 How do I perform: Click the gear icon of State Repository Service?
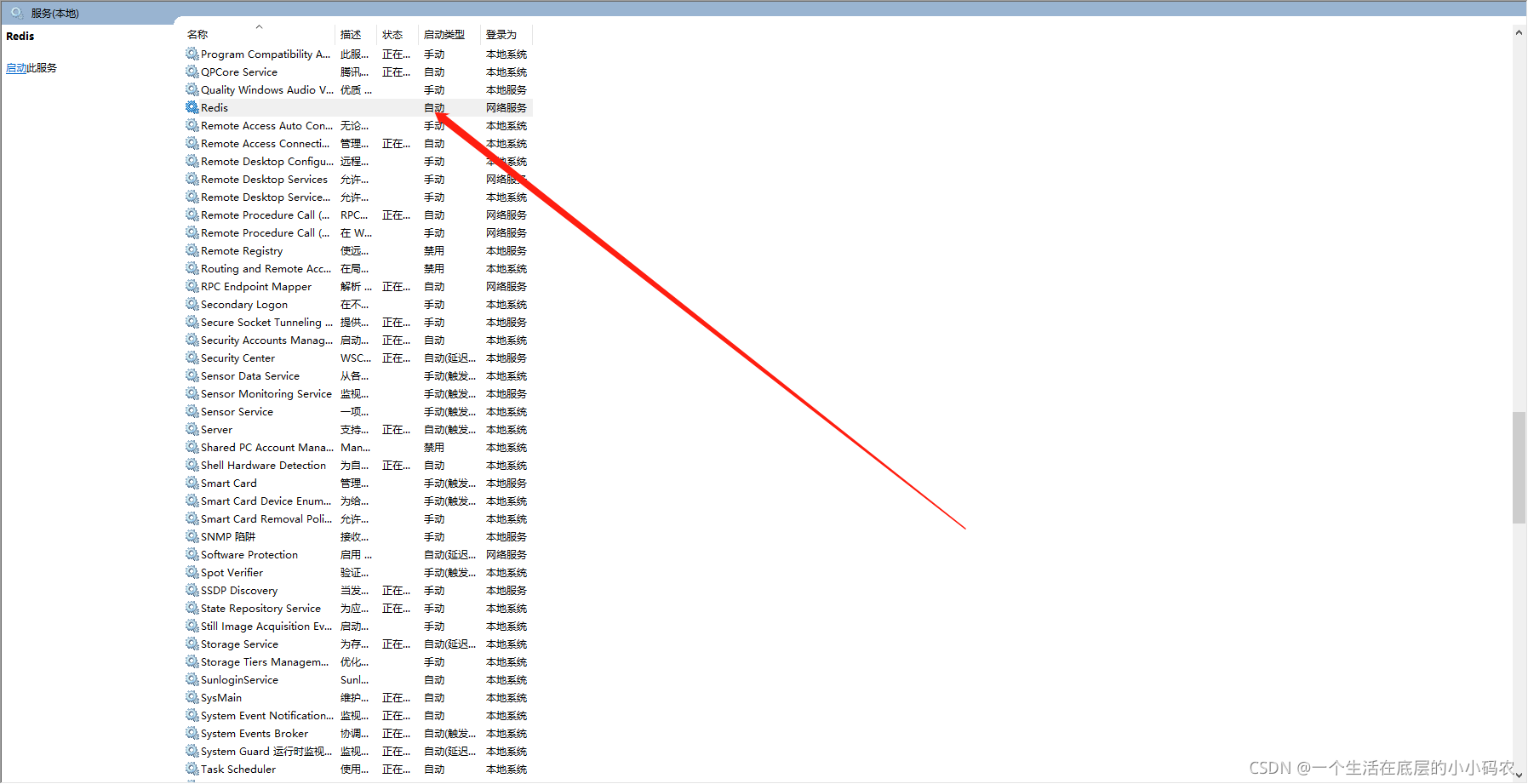tap(192, 608)
